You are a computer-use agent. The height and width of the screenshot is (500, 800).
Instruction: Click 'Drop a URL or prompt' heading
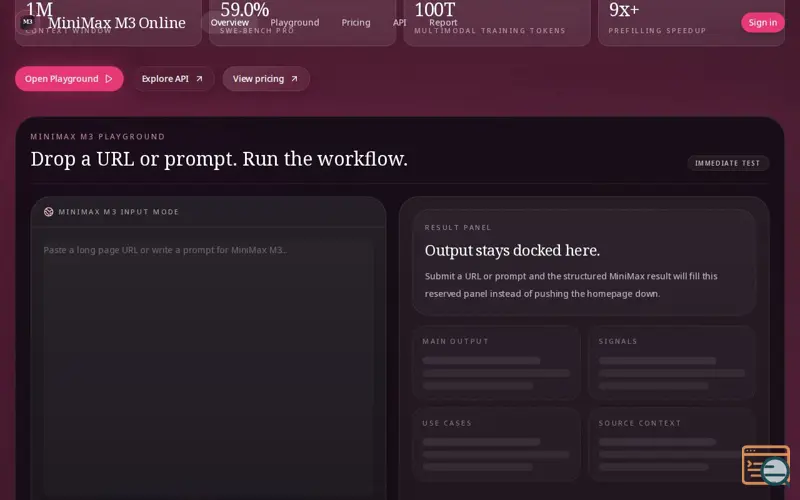tap(219, 159)
